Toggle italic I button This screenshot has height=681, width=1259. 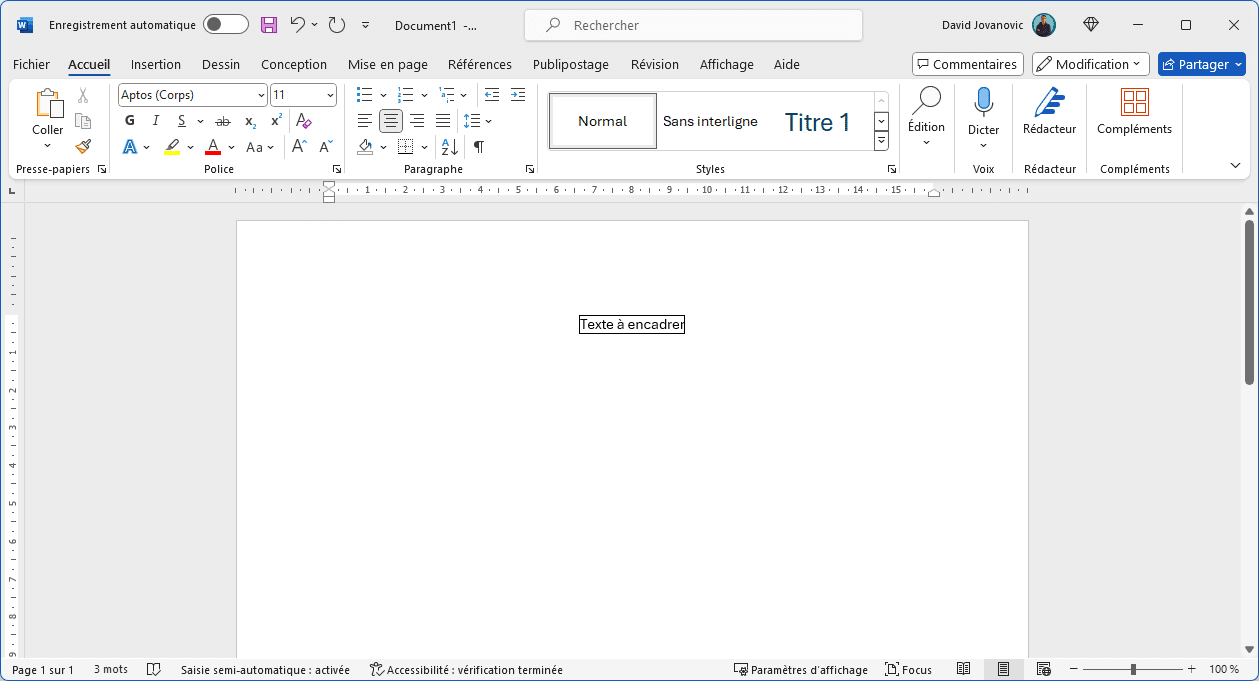156,121
